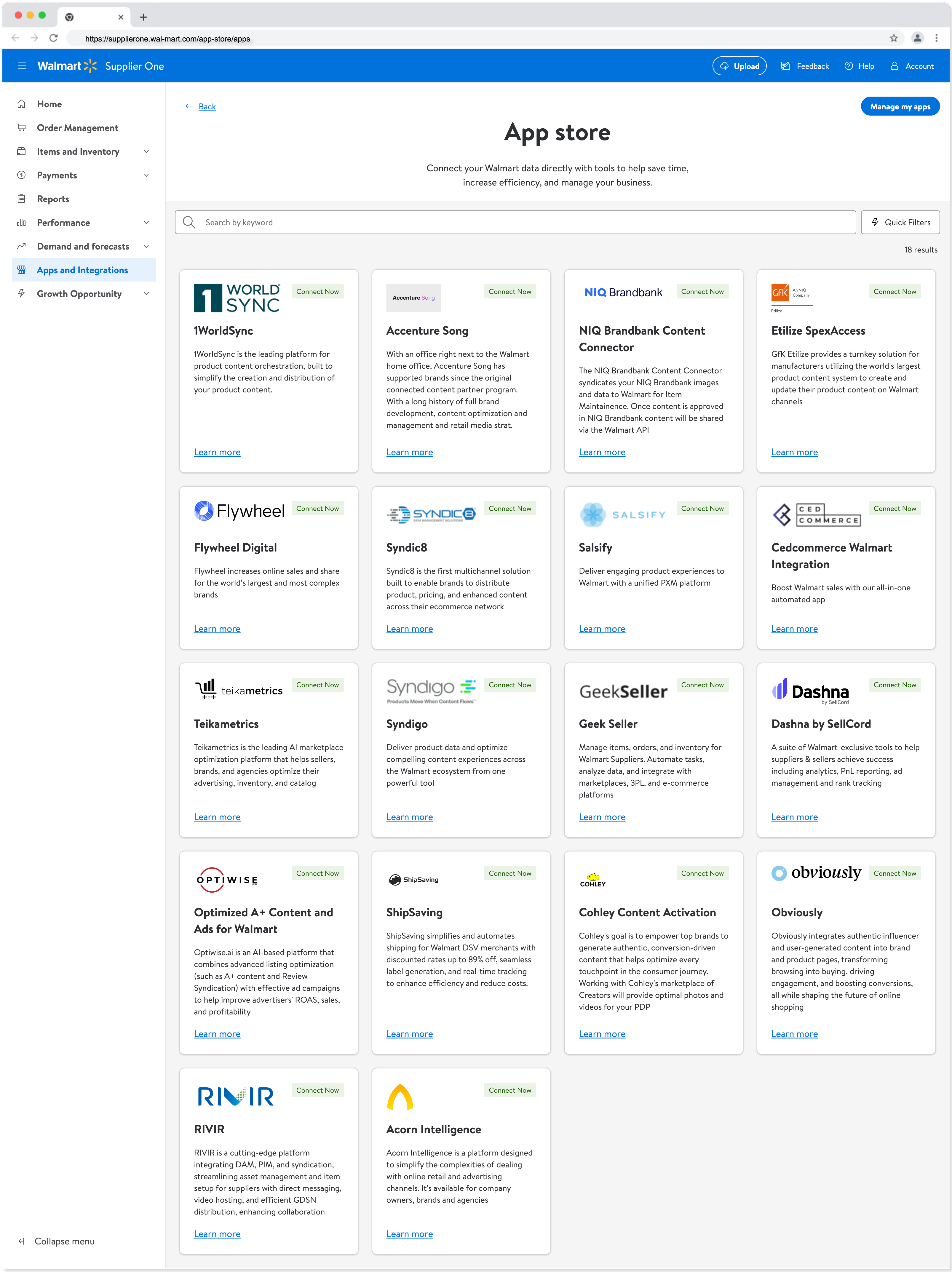Click the Back link
This screenshot has width=952, height=1272.
click(x=207, y=106)
